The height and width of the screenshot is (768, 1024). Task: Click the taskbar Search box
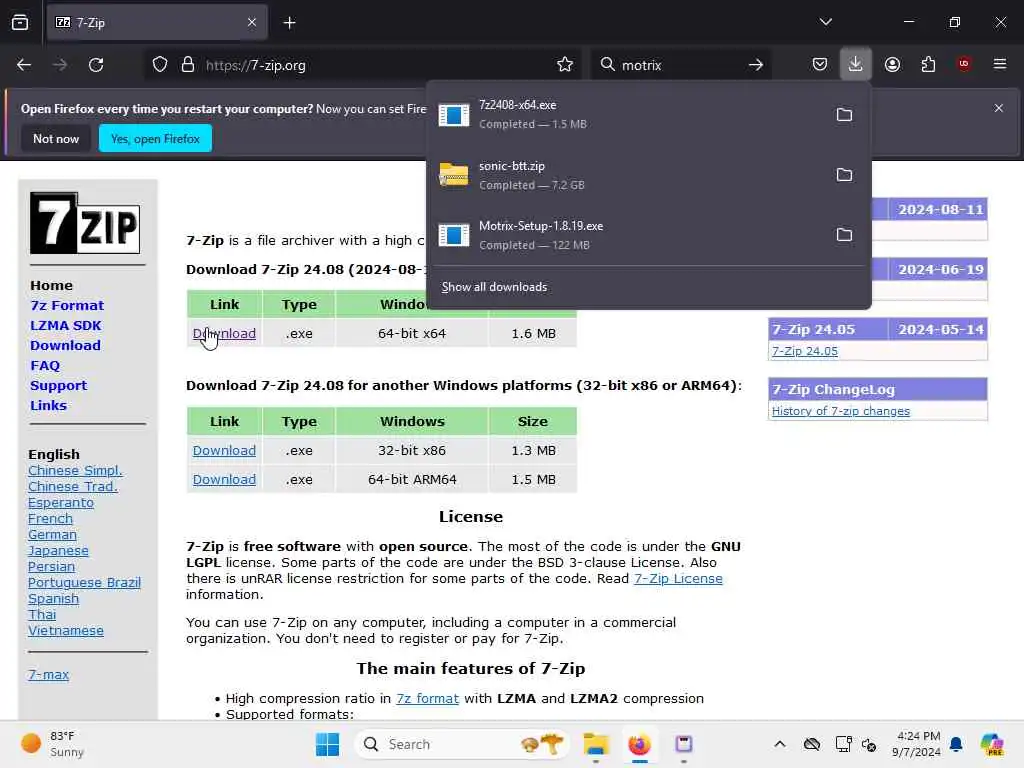[461, 744]
